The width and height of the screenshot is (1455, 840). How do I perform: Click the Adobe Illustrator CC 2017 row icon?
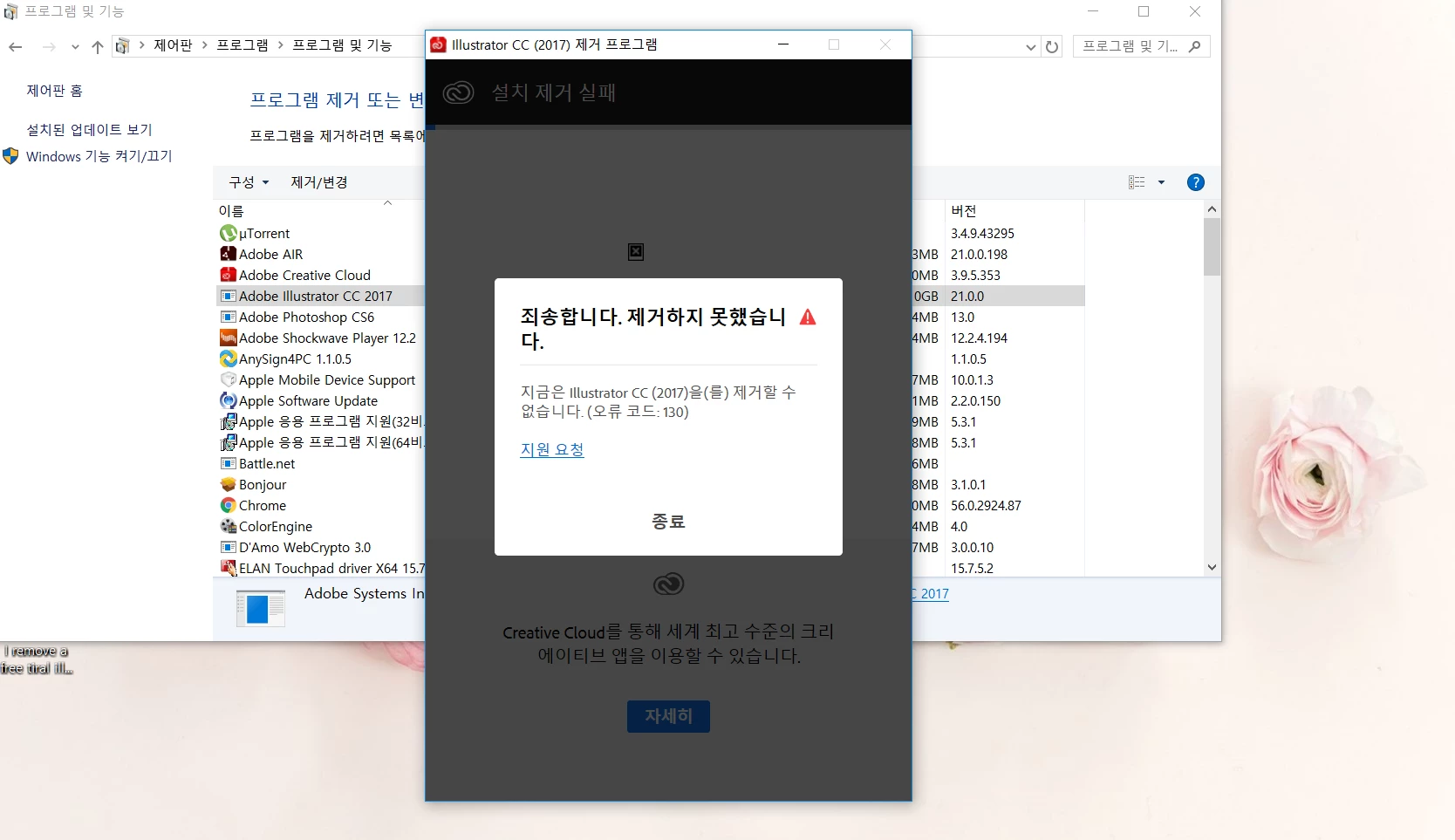tap(229, 296)
